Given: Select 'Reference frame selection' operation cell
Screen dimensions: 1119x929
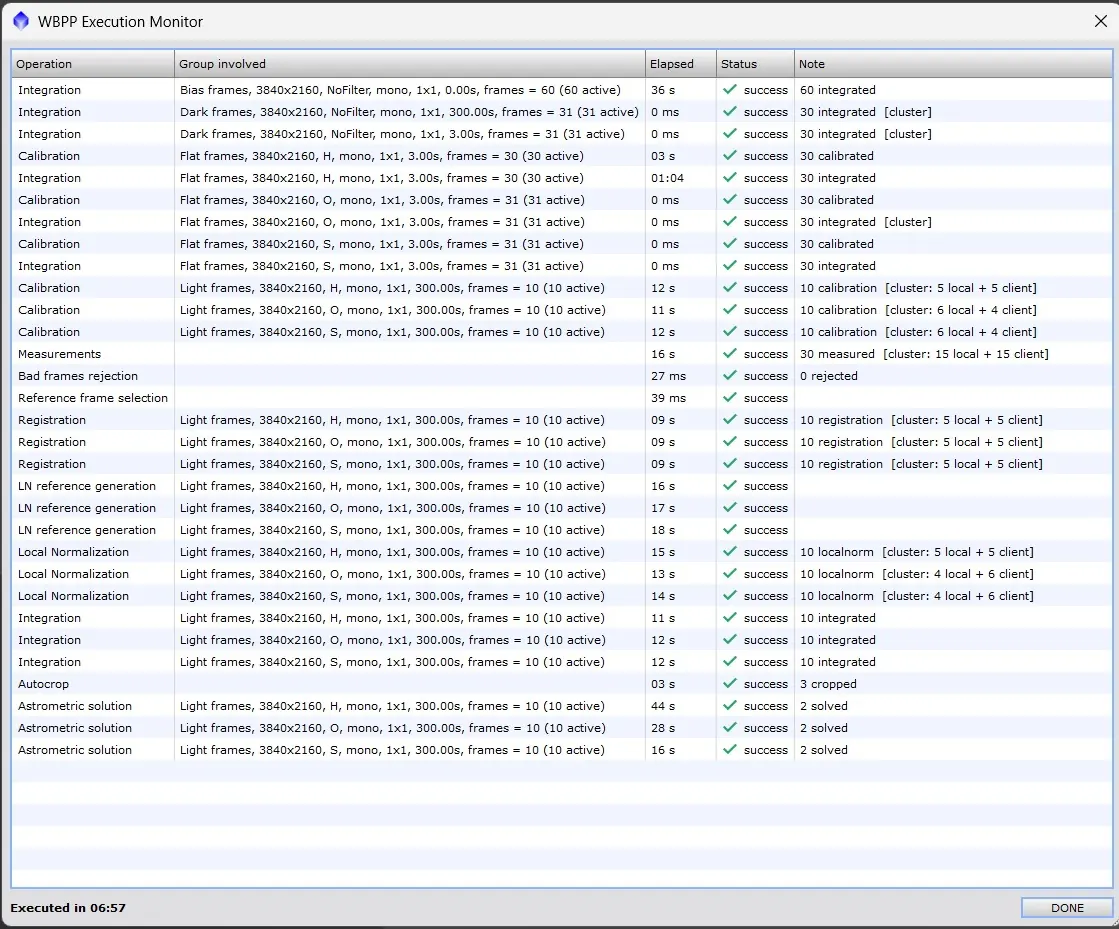Looking at the screenshot, I should point(93,398).
